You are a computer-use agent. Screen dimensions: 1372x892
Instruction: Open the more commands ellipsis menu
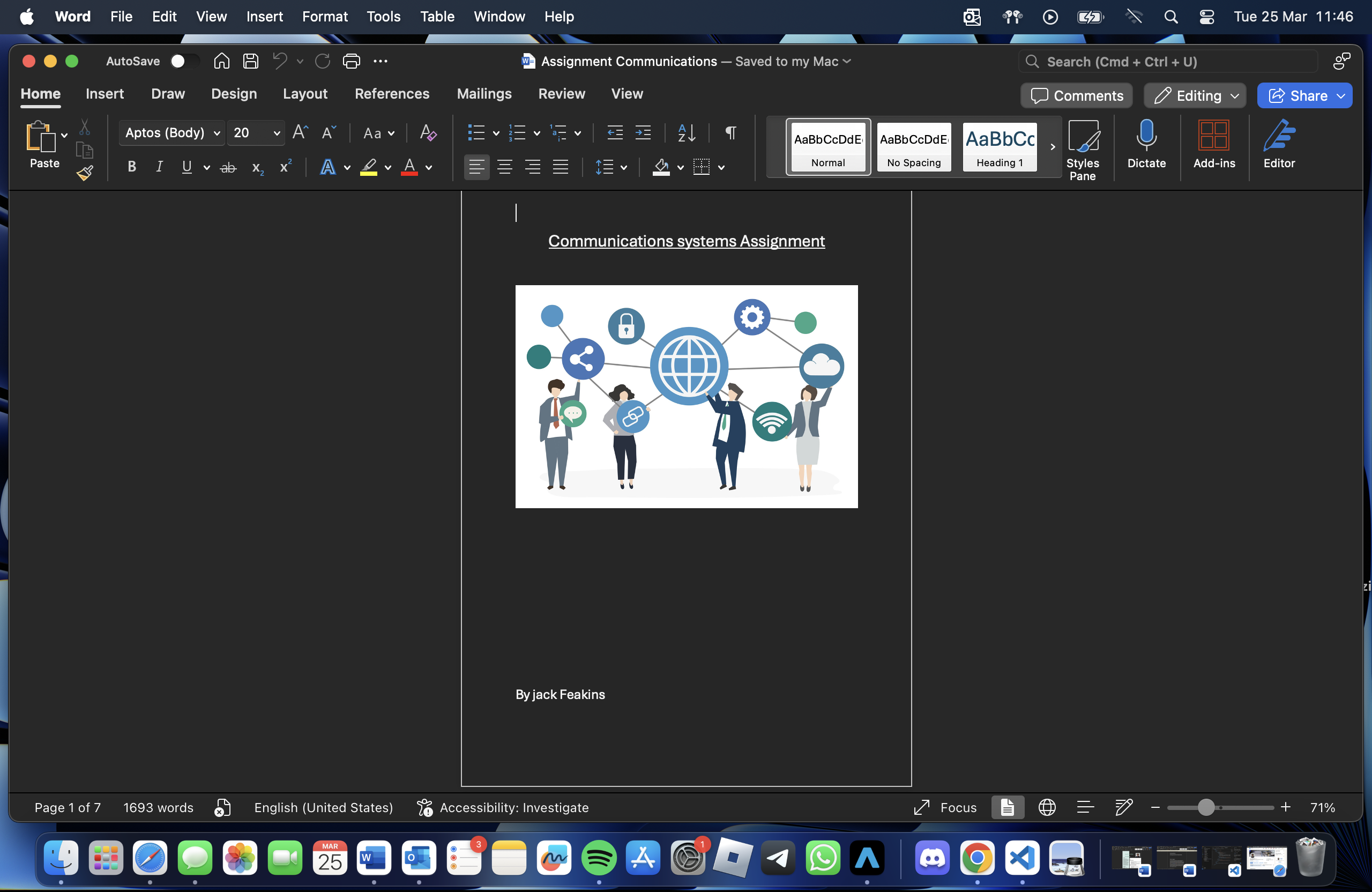(381, 61)
